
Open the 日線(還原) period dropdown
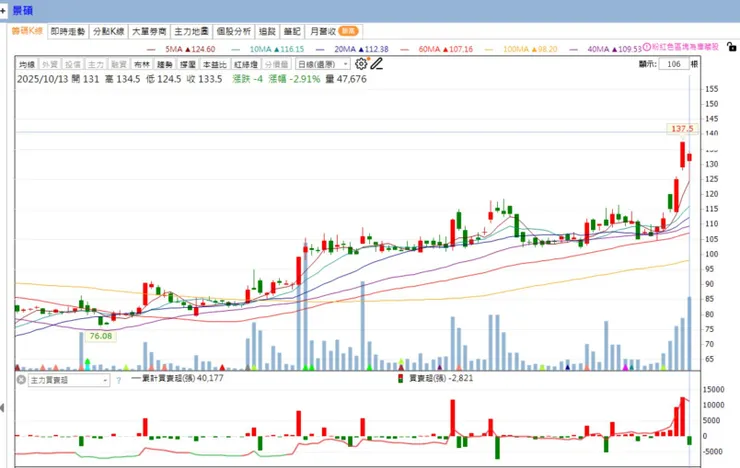point(323,64)
